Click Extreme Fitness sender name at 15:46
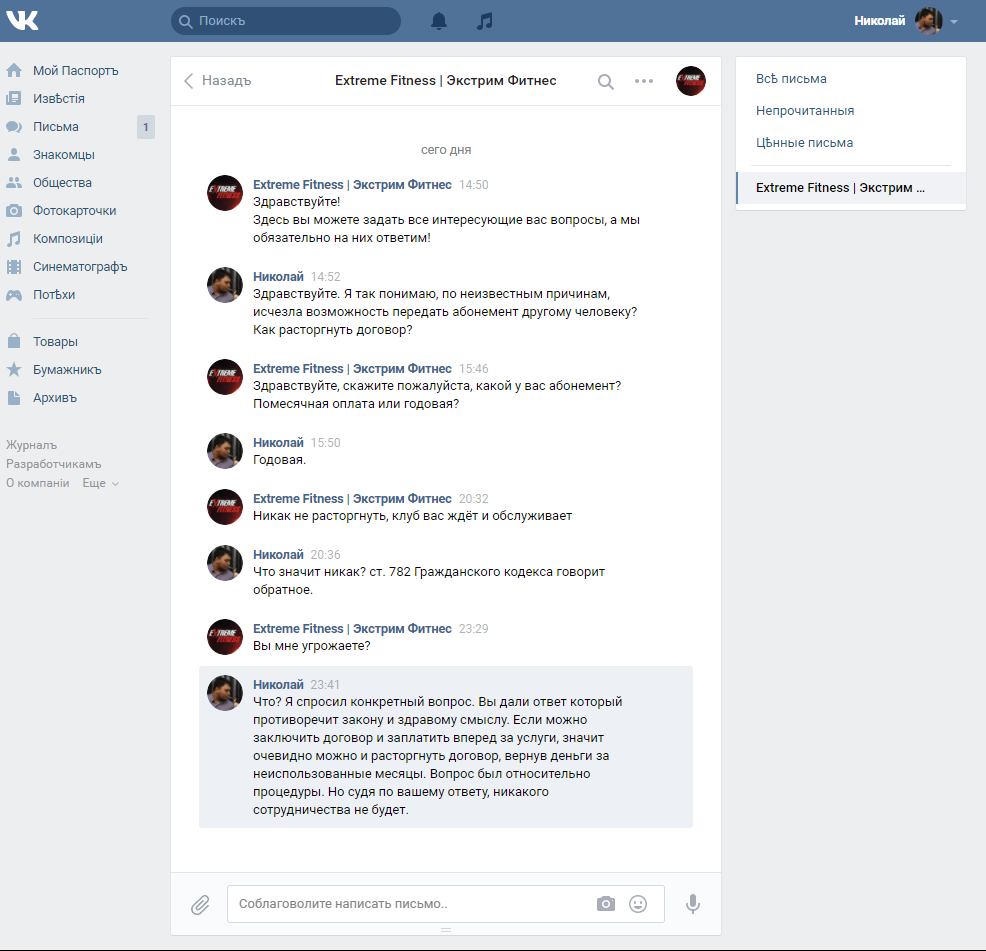The height and width of the screenshot is (951, 986). [x=352, y=368]
